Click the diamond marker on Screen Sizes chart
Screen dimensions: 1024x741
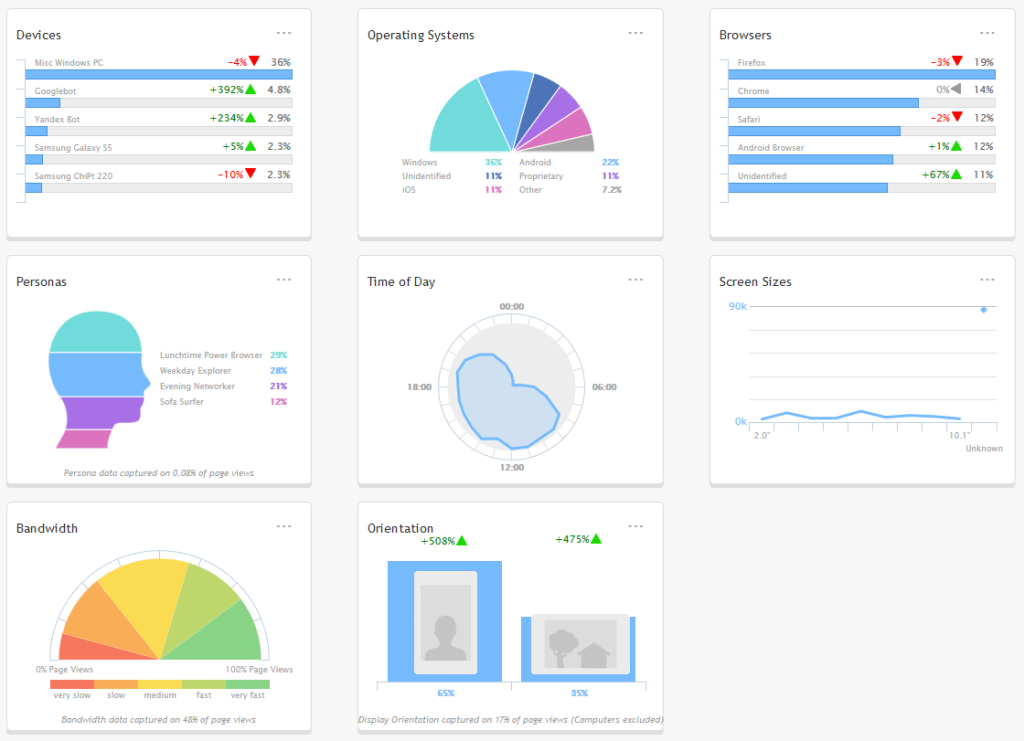pyautogui.click(x=984, y=310)
